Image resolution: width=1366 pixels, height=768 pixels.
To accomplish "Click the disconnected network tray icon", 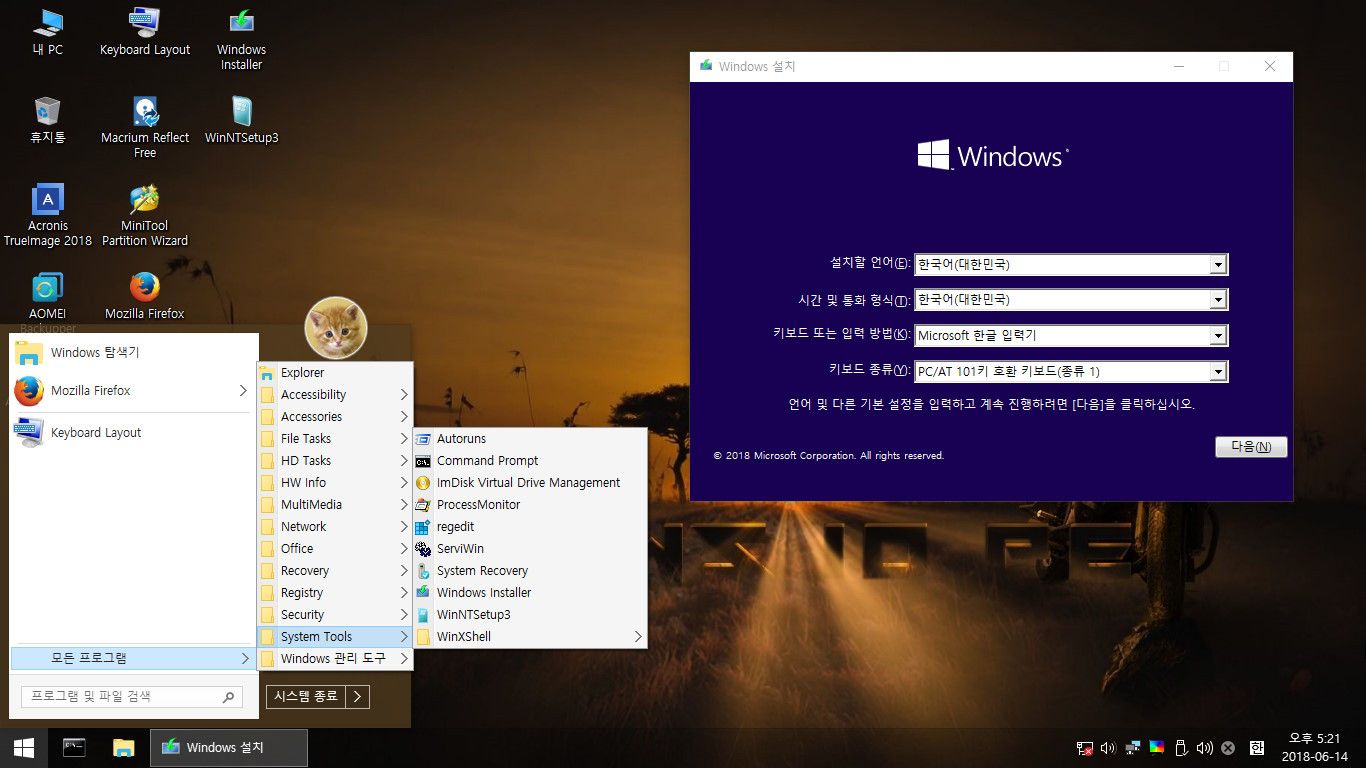I will click(x=1085, y=748).
